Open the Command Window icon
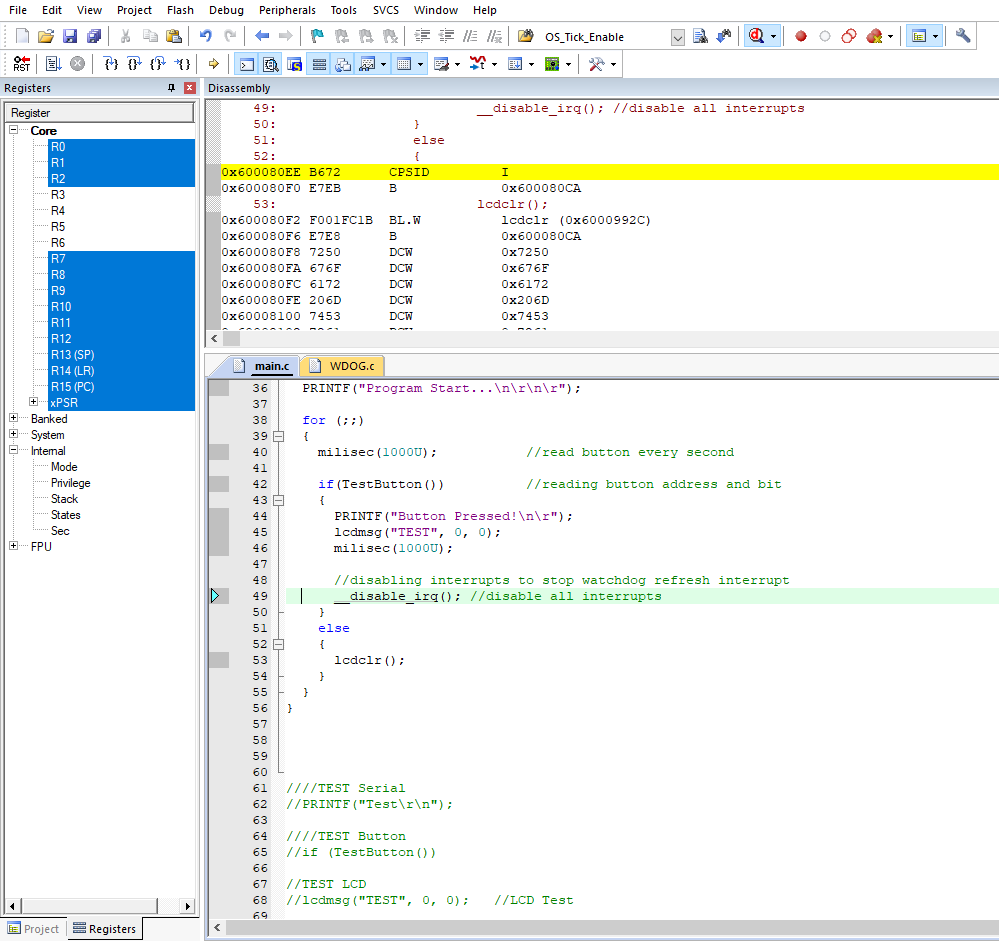 click(x=245, y=63)
